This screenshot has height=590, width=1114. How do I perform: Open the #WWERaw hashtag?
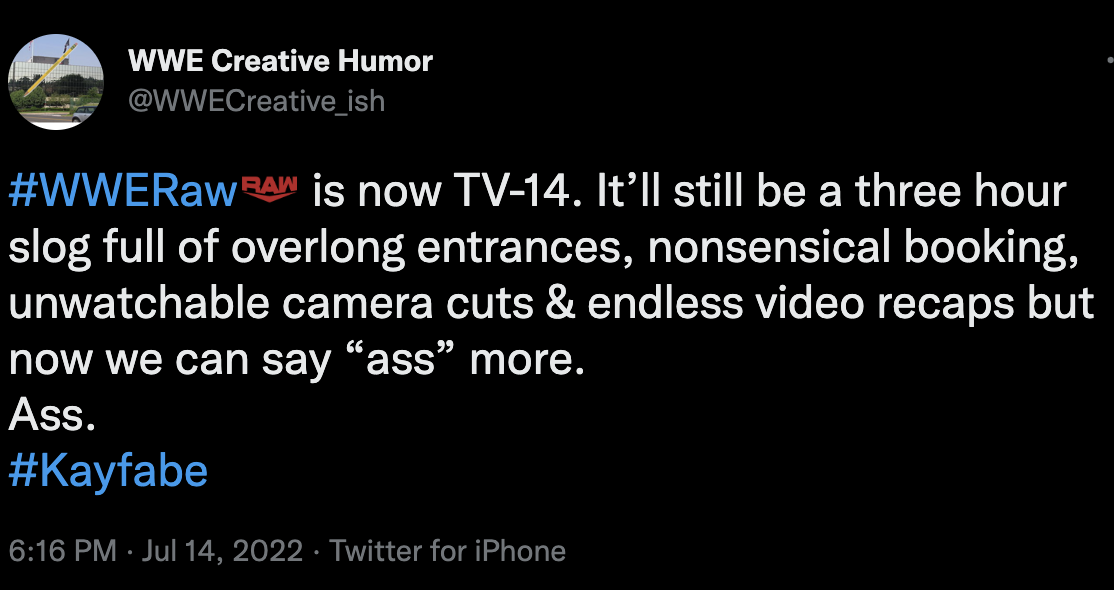coord(119,192)
